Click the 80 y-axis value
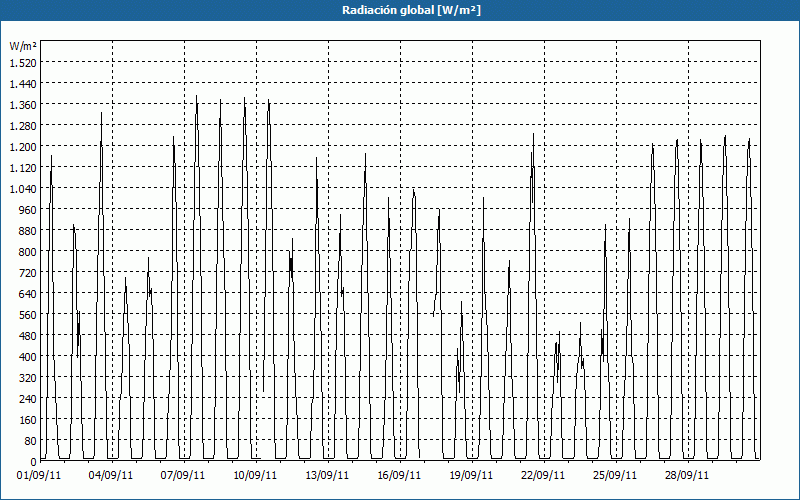 pyautogui.click(x=30, y=441)
